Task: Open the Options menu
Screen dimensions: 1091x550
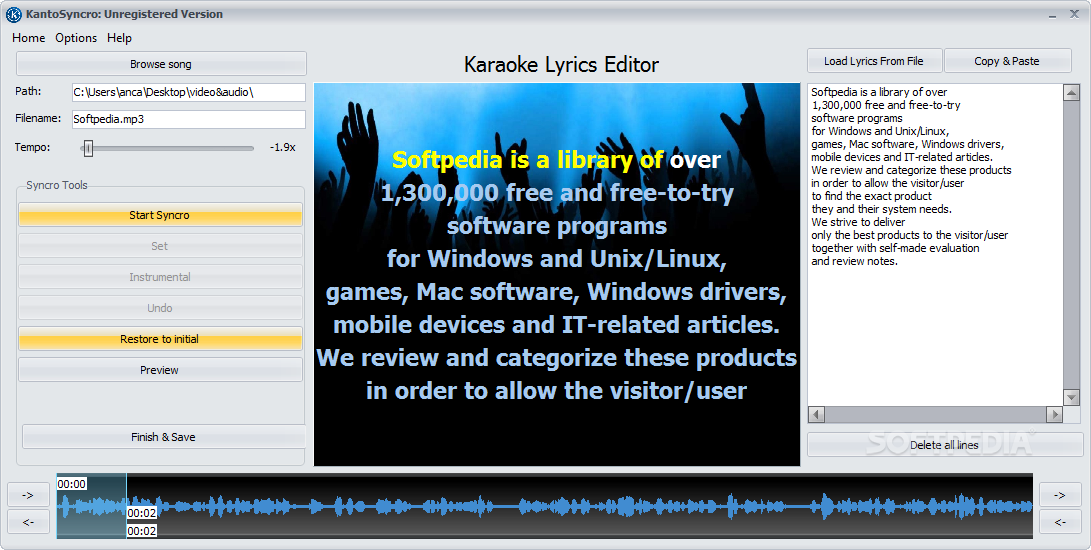Action: pyautogui.click(x=76, y=38)
